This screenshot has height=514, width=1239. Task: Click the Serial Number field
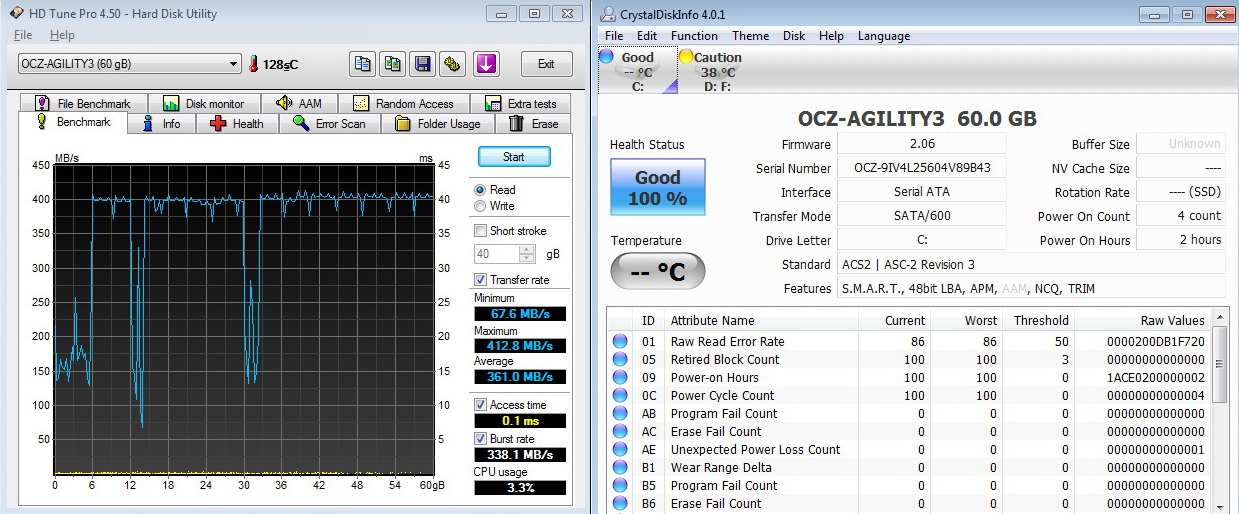pyautogui.click(x=922, y=168)
